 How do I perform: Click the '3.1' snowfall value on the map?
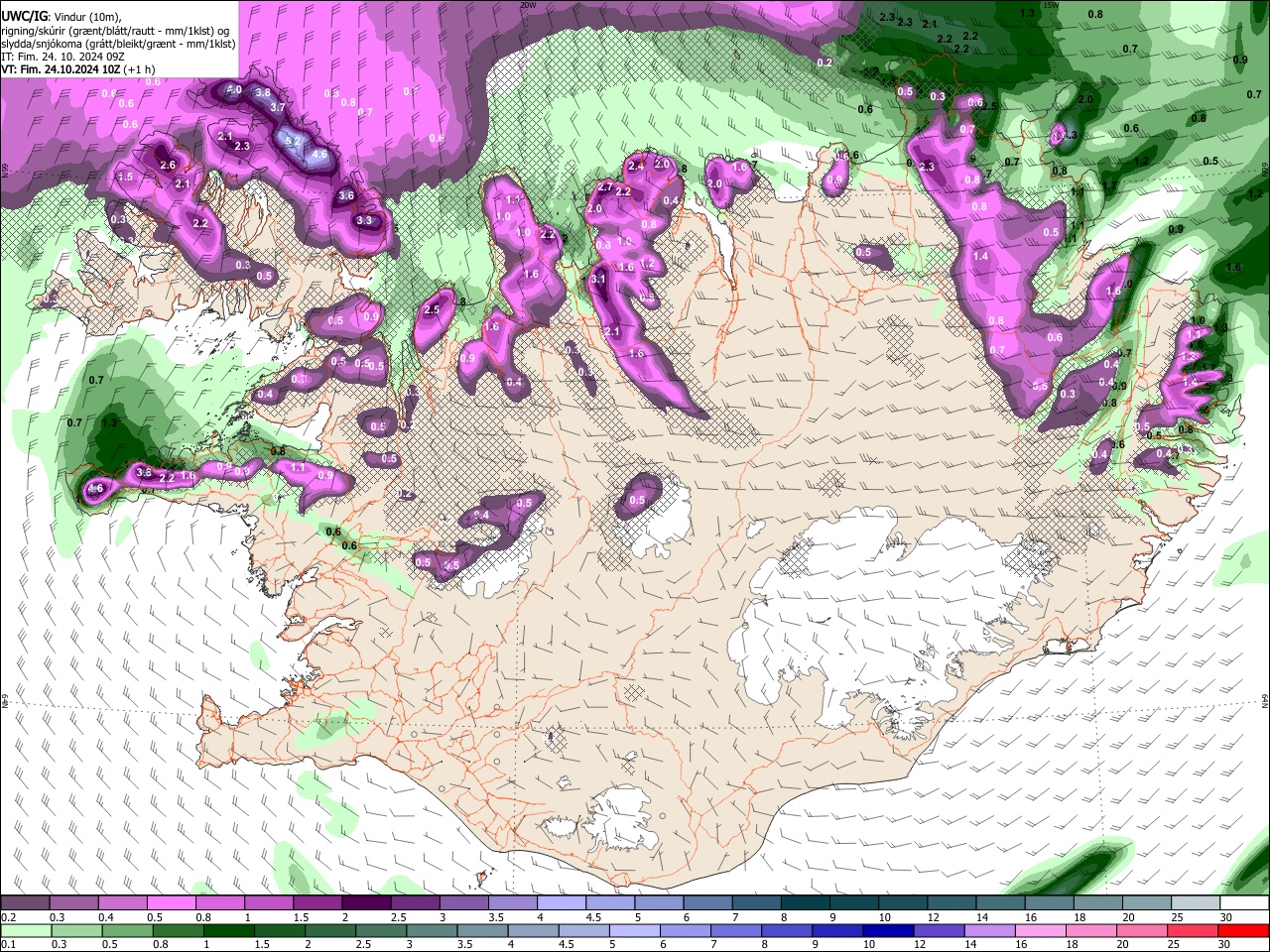tap(598, 280)
